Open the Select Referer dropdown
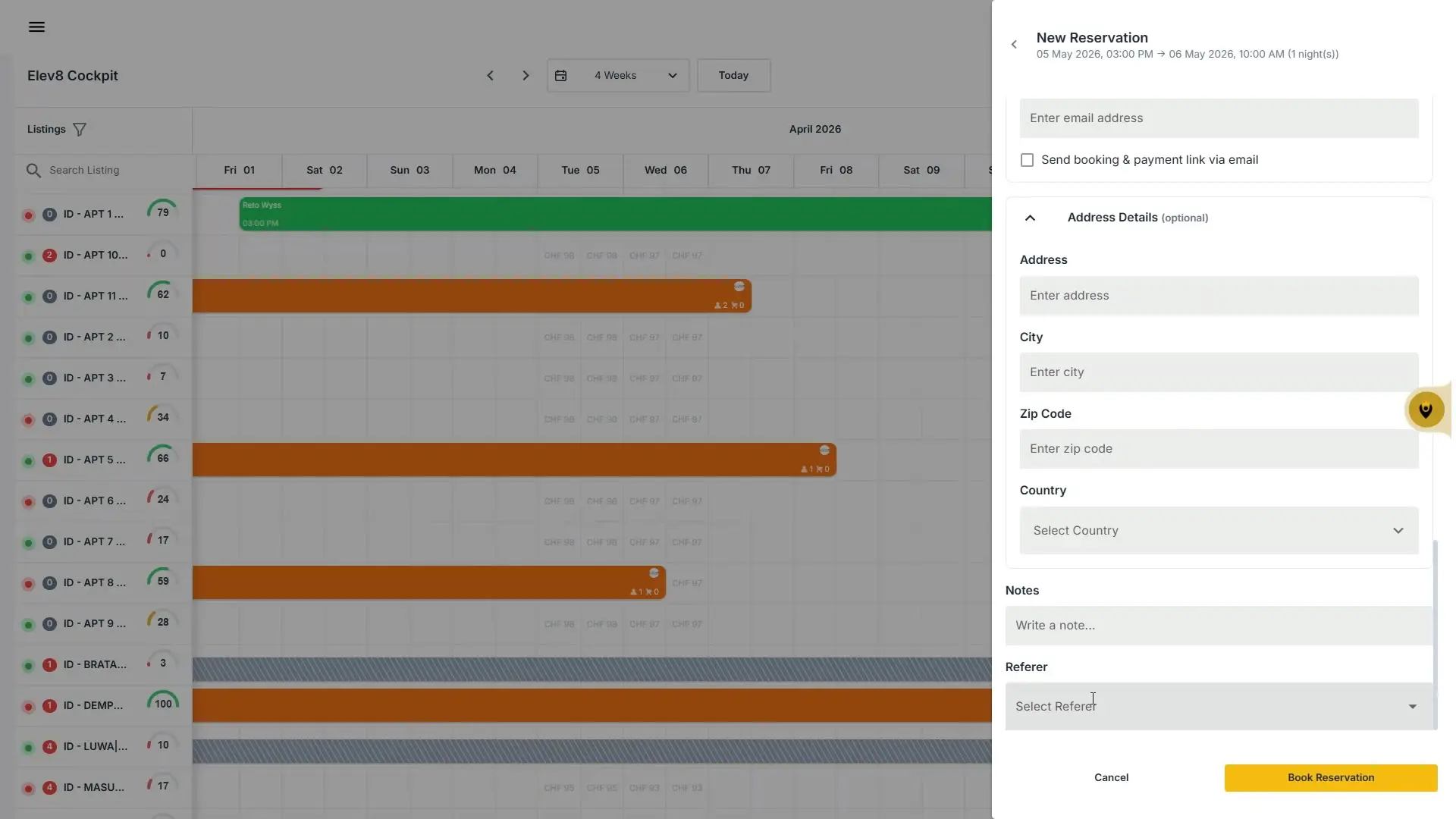 click(1221, 707)
